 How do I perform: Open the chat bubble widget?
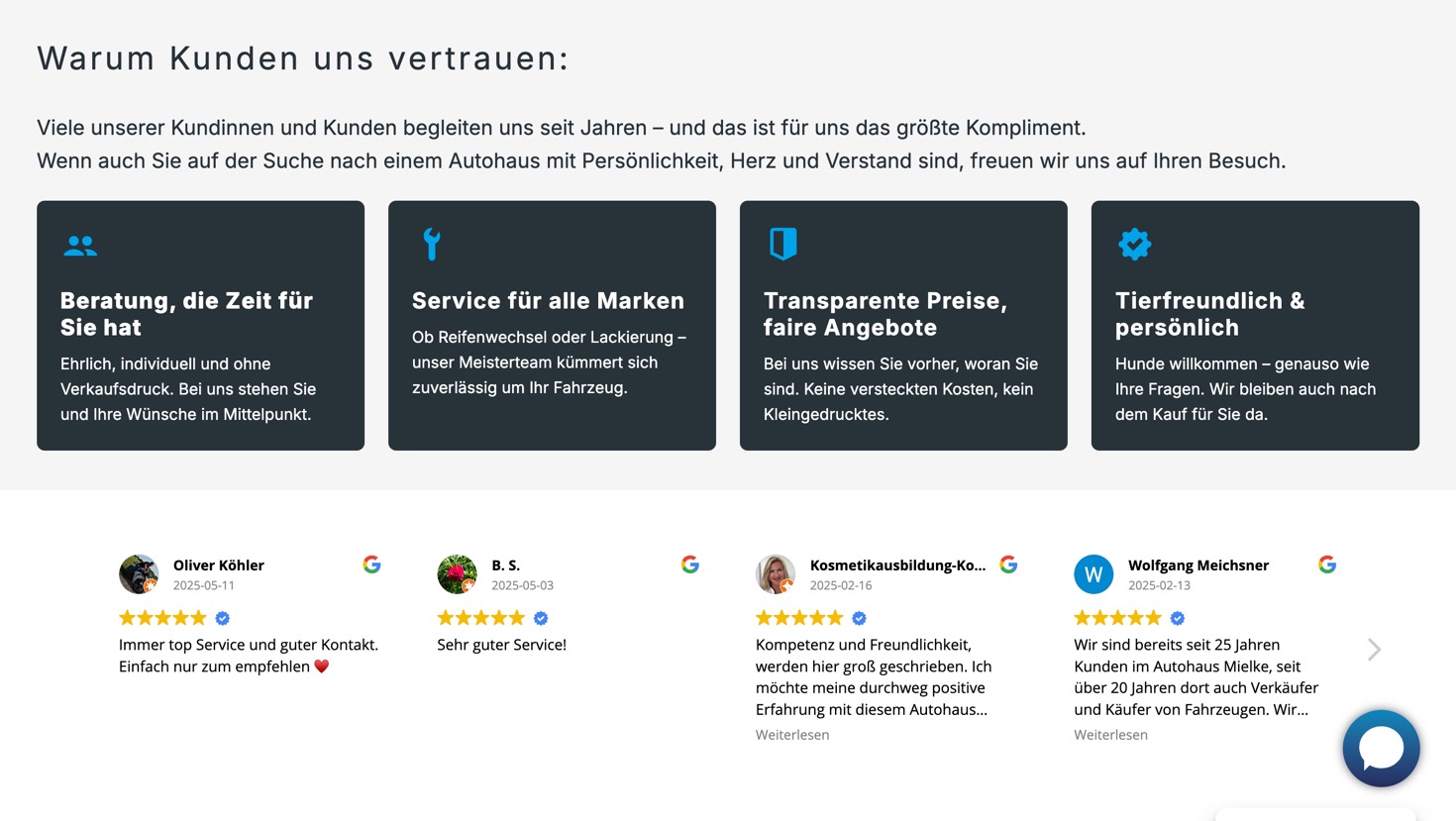click(1381, 749)
